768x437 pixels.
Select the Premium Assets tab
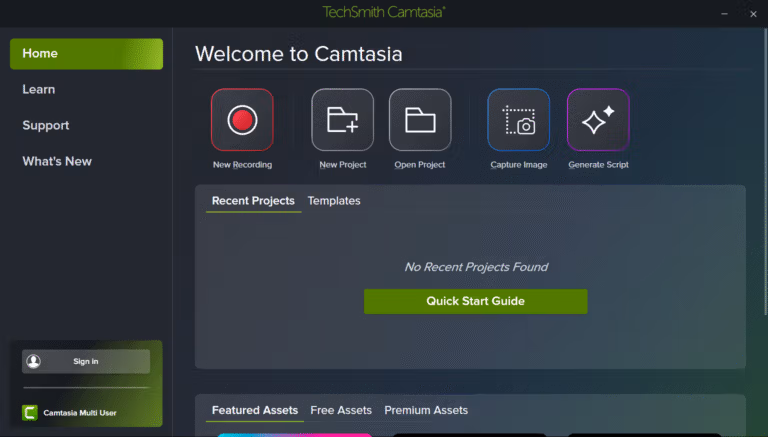426,410
